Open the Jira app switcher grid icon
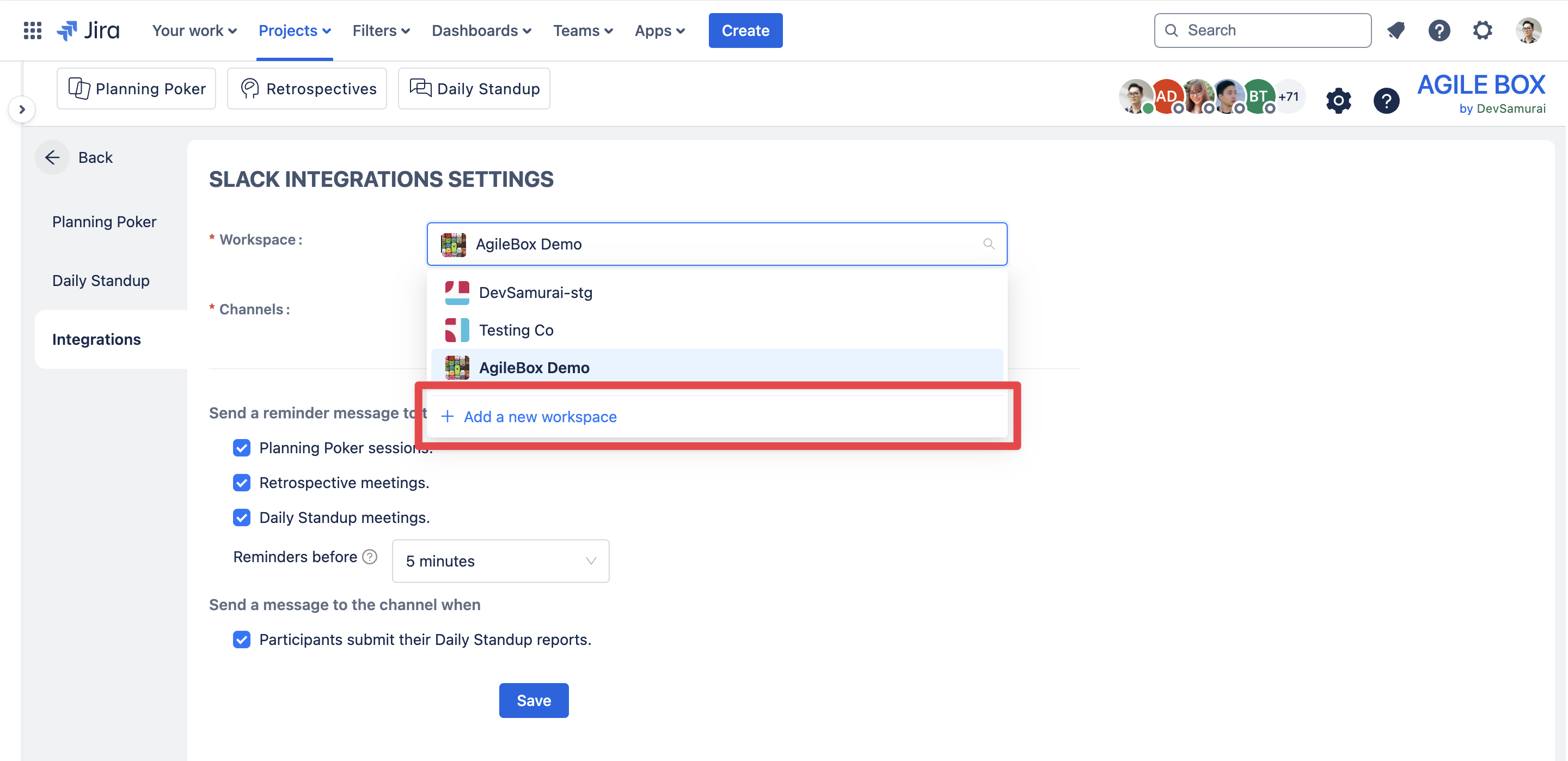1568x761 pixels. click(32, 31)
